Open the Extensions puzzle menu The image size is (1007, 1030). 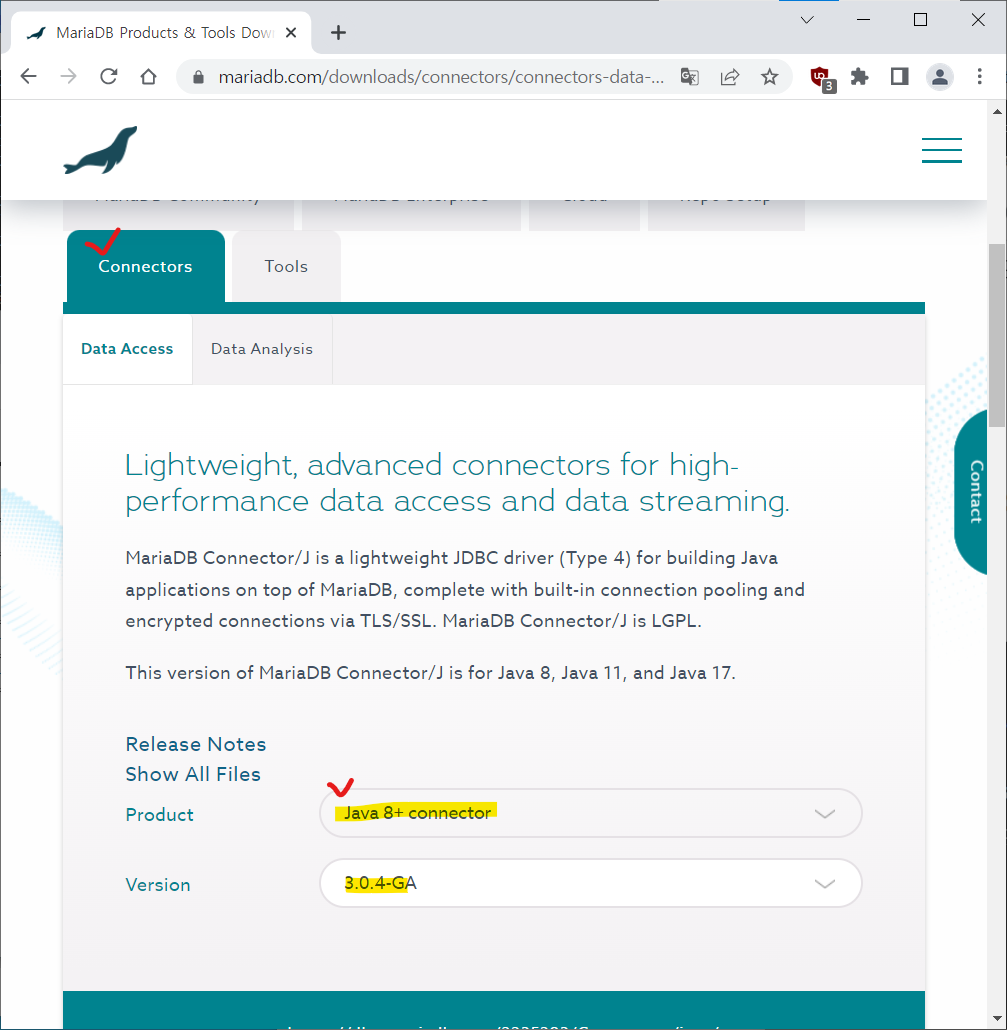tap(859, 77)
